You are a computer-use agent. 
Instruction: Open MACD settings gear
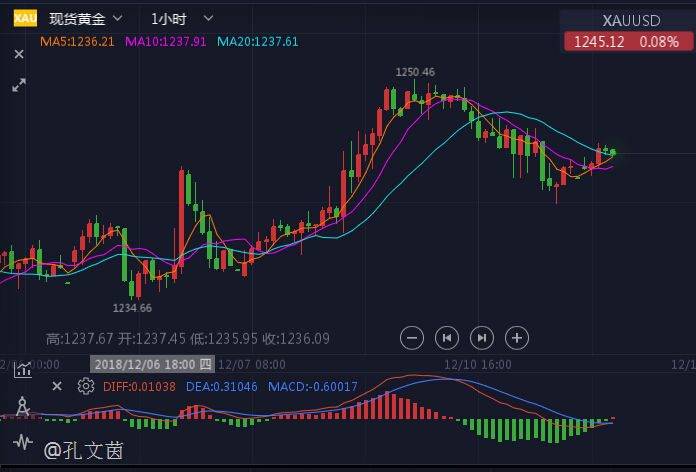[86, 386]
